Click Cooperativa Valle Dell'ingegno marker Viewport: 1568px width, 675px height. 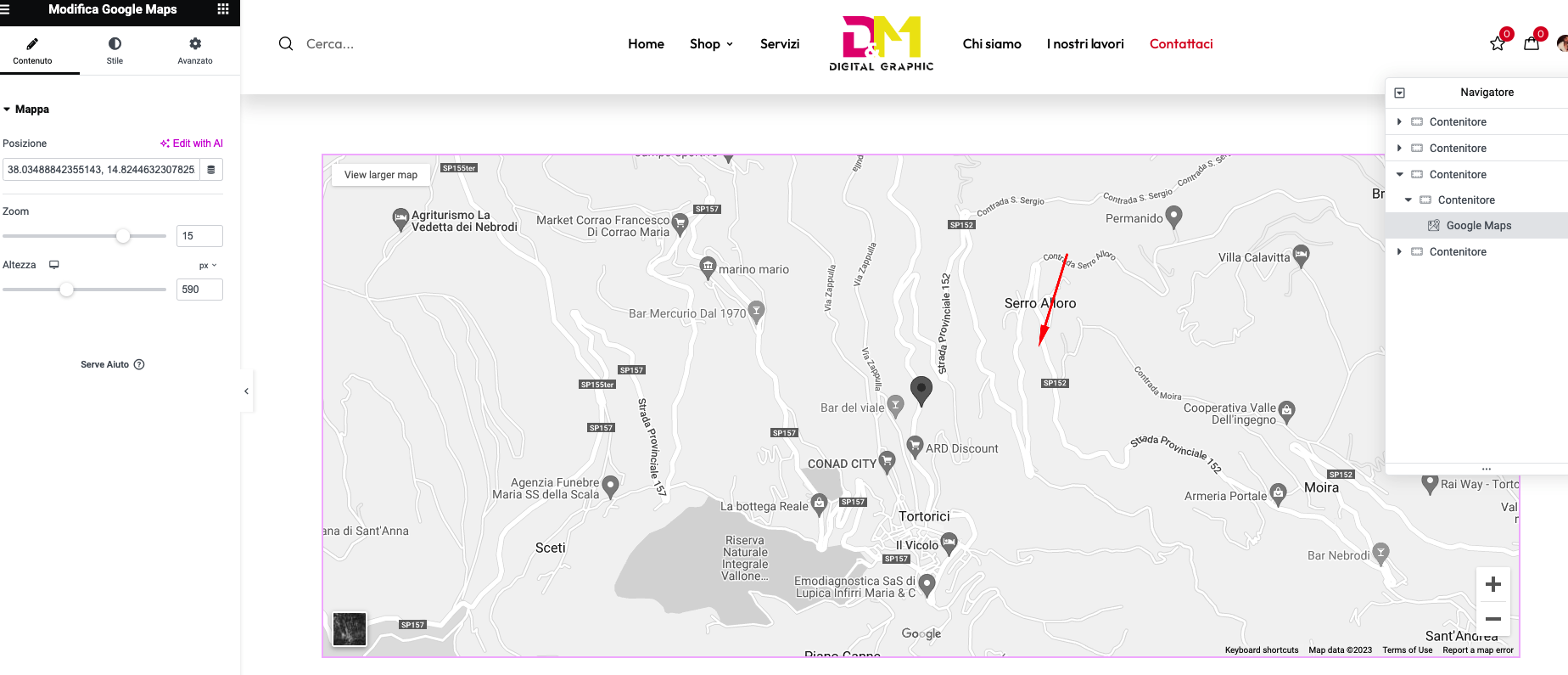(1286, 412)
